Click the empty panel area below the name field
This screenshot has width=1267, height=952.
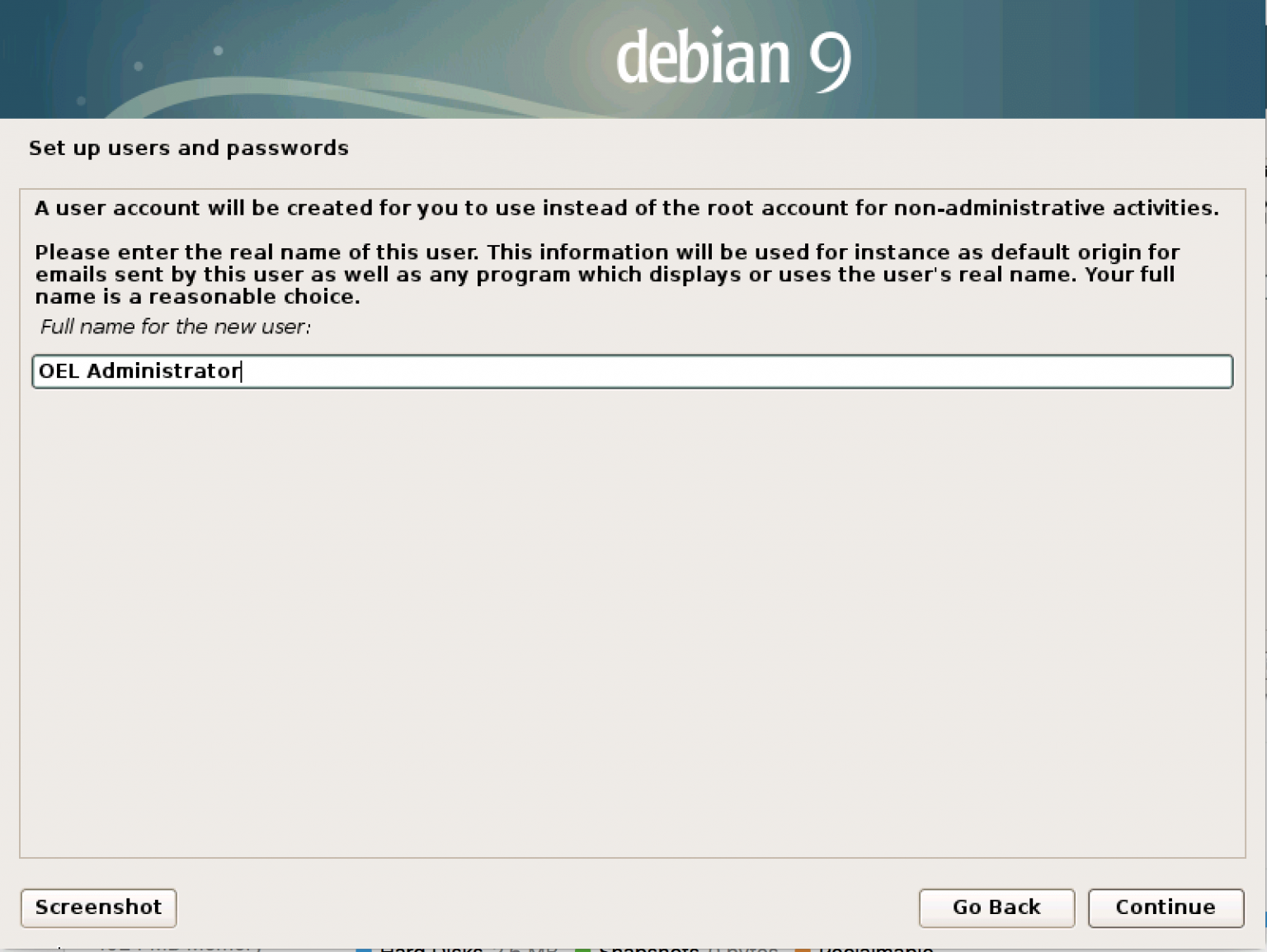point(632,619)
